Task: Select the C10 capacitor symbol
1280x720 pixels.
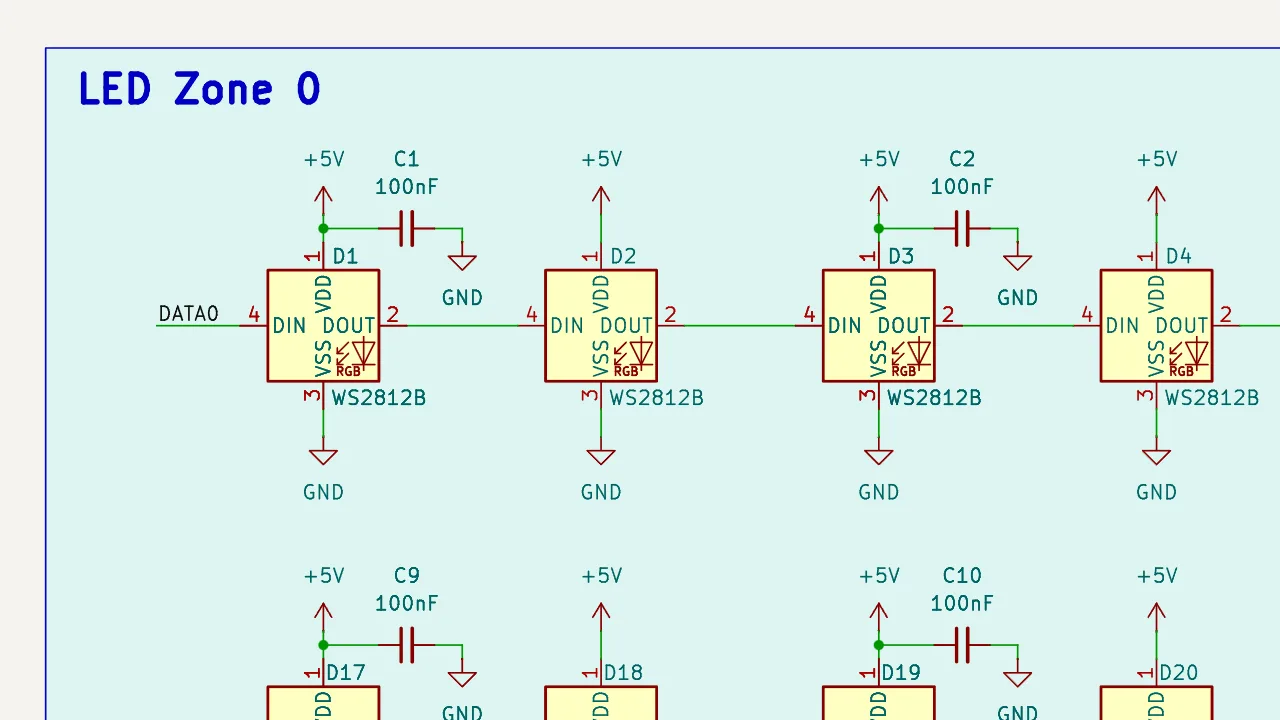Action: [962, 645]
